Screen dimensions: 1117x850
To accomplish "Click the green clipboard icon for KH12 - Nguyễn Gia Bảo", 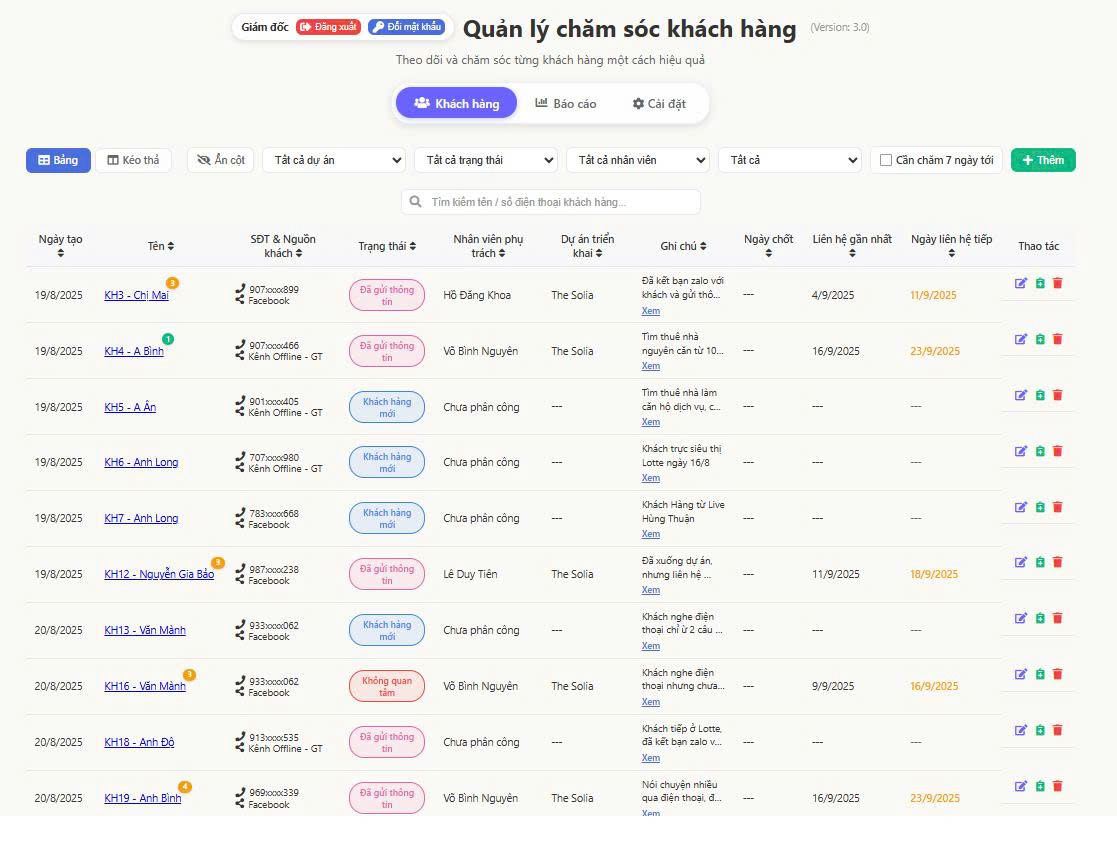I will 1040,562.
